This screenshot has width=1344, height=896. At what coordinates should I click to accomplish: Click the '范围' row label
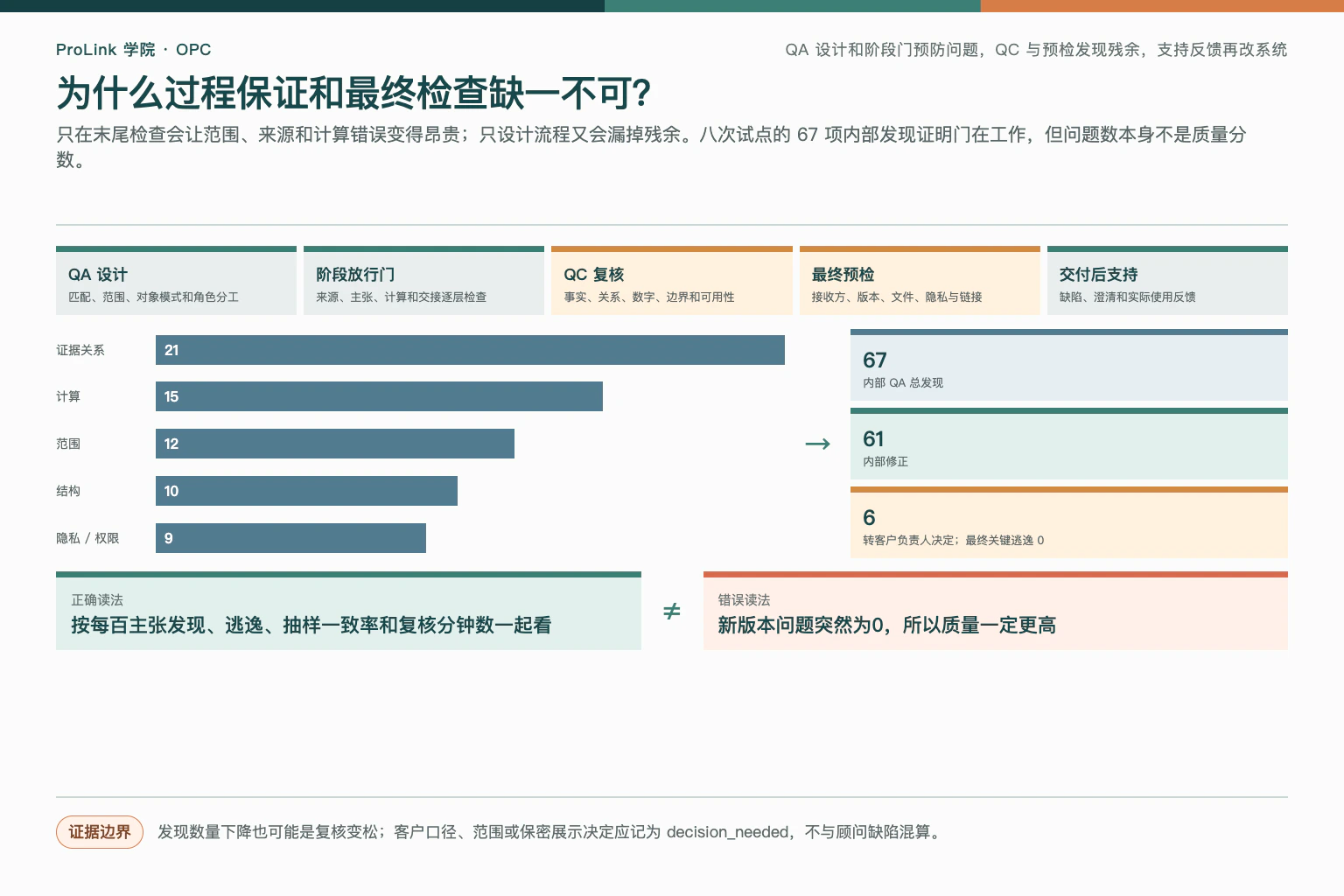pos(68,444)
